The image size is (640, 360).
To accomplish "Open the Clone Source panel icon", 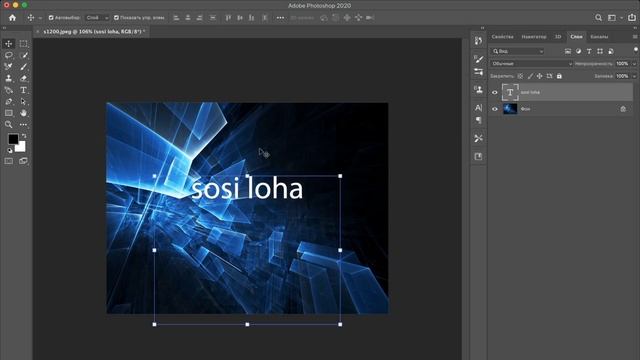I will point(478,89).
